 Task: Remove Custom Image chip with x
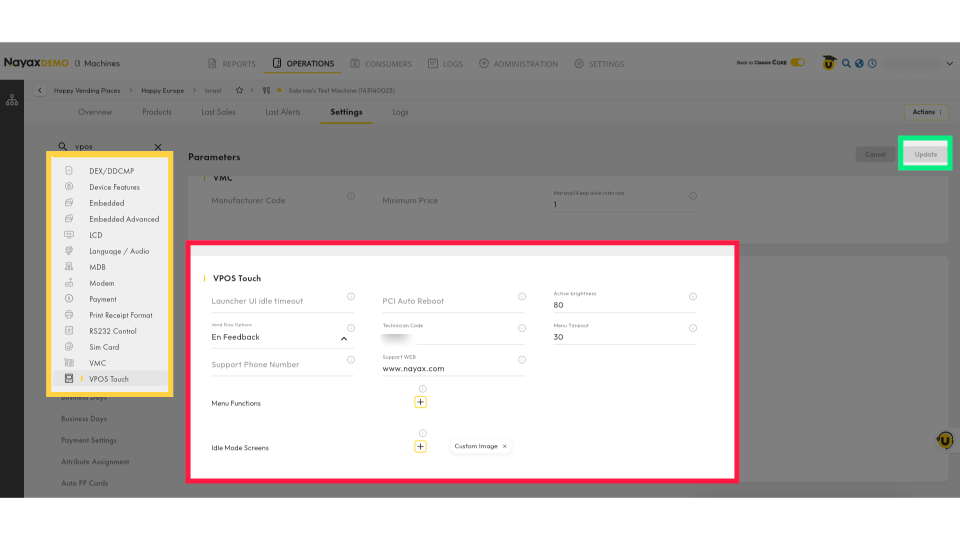tap(504, 446)
